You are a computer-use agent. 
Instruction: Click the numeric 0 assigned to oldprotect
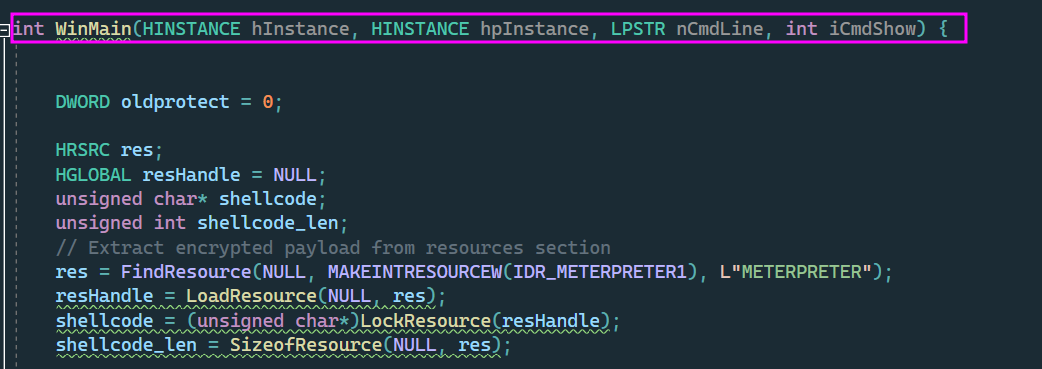point(268,102)
